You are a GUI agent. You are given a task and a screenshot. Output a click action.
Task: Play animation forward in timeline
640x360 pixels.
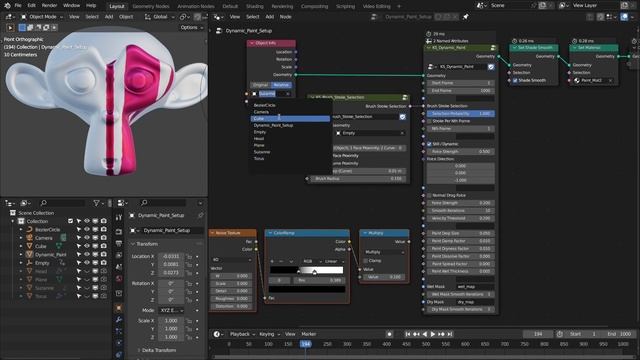pos(433,334)
